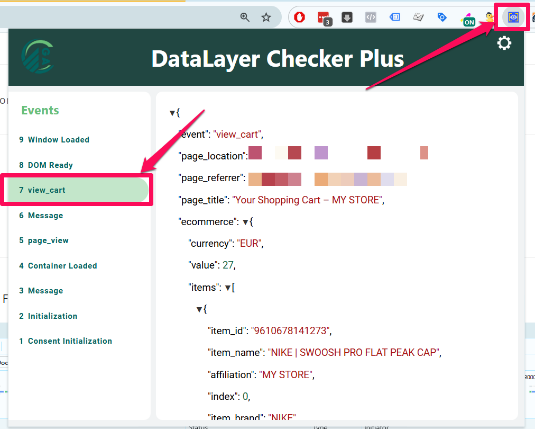
Task: Bookmark this page with the star icon
Action: pyautogui.click(x=266, y=17)
